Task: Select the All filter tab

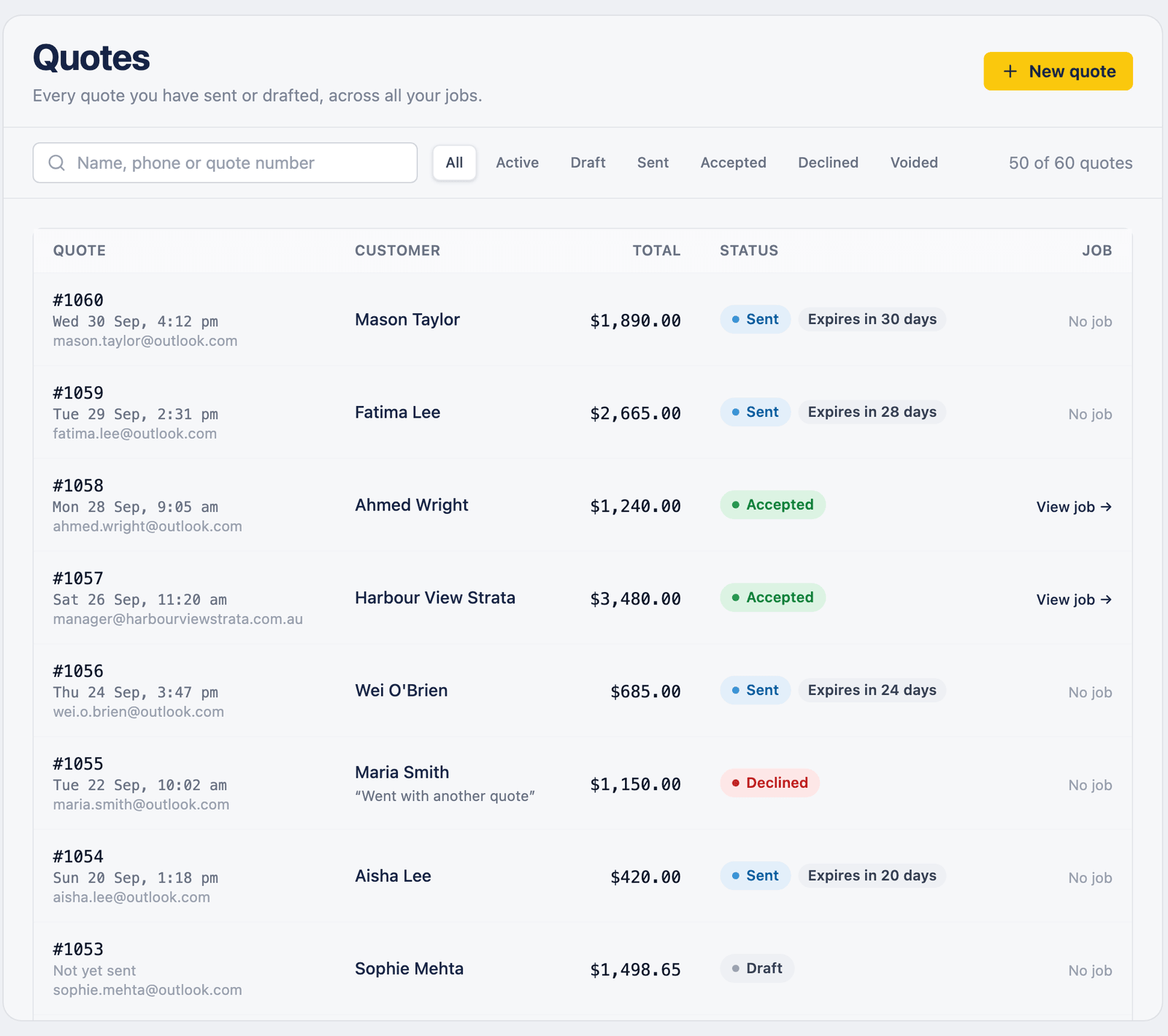Action: click(454, 163)
